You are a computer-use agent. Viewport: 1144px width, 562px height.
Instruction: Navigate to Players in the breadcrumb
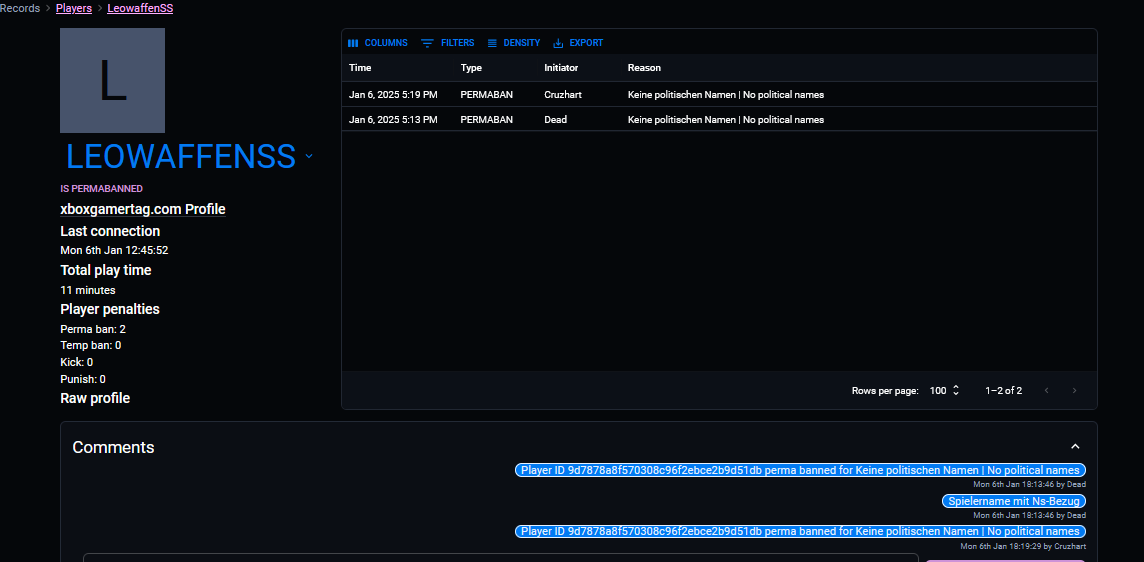coord(74,8)
